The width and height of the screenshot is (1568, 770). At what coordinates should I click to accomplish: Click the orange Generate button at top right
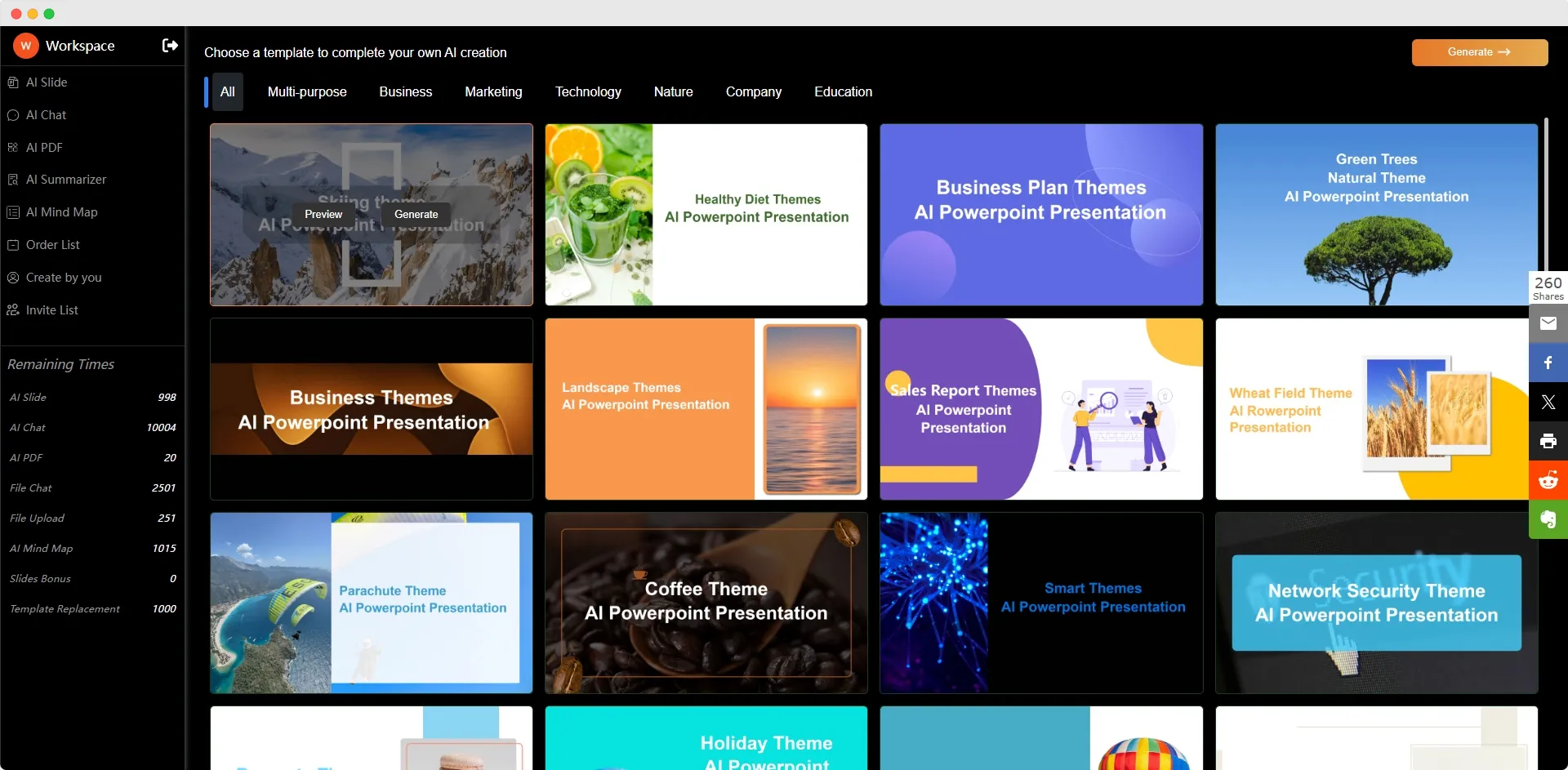(x=1479, y=52)
